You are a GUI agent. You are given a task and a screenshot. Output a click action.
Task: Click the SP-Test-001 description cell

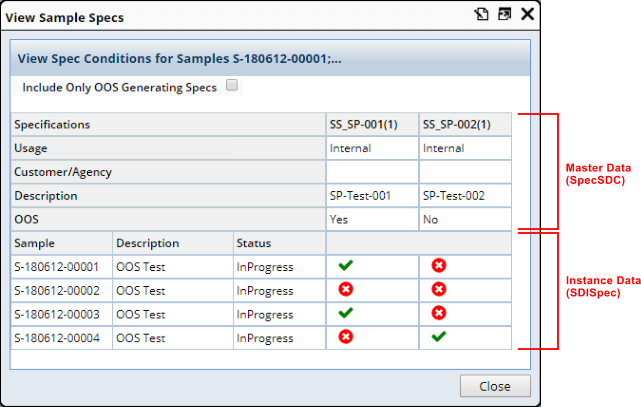[372, 196]
